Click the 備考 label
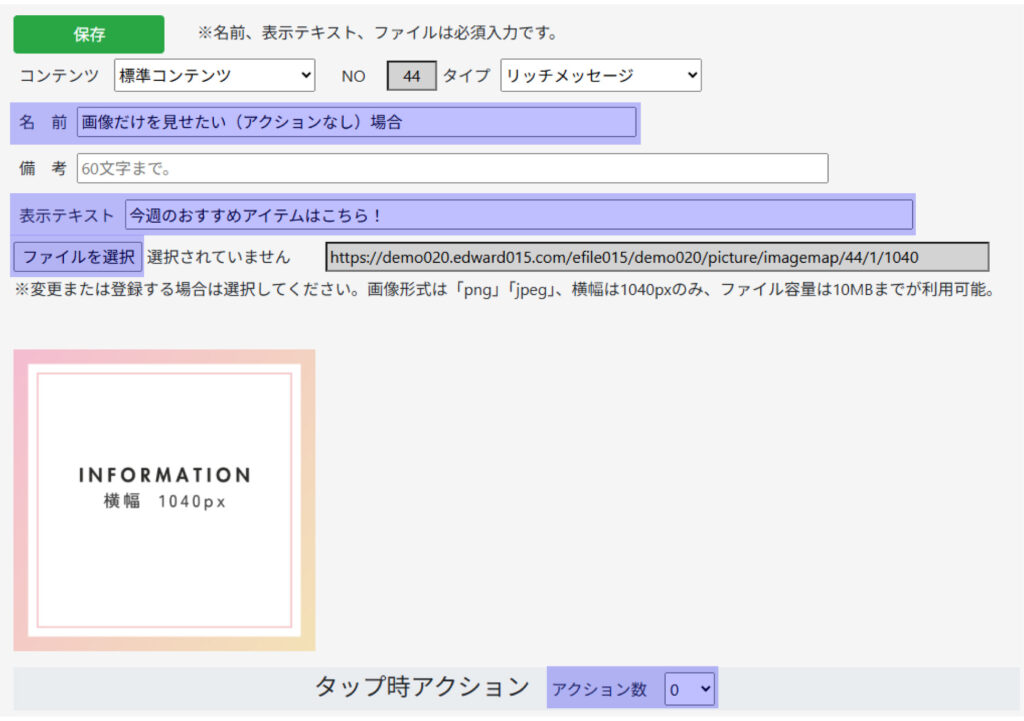The width and height of the screenshot is (1024, 721). coord(43,168)
